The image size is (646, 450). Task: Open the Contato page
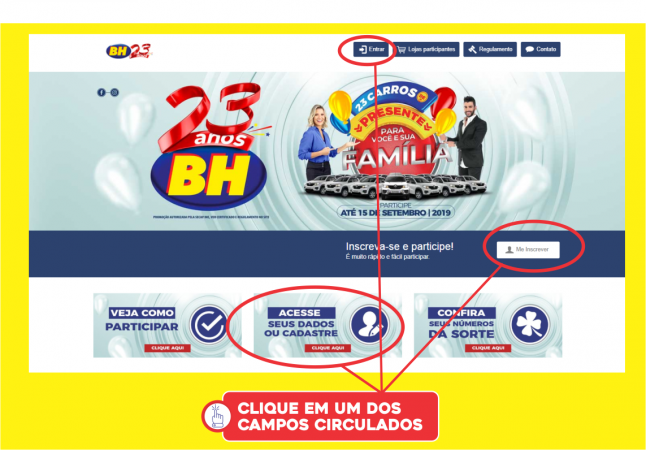point(541,49)
